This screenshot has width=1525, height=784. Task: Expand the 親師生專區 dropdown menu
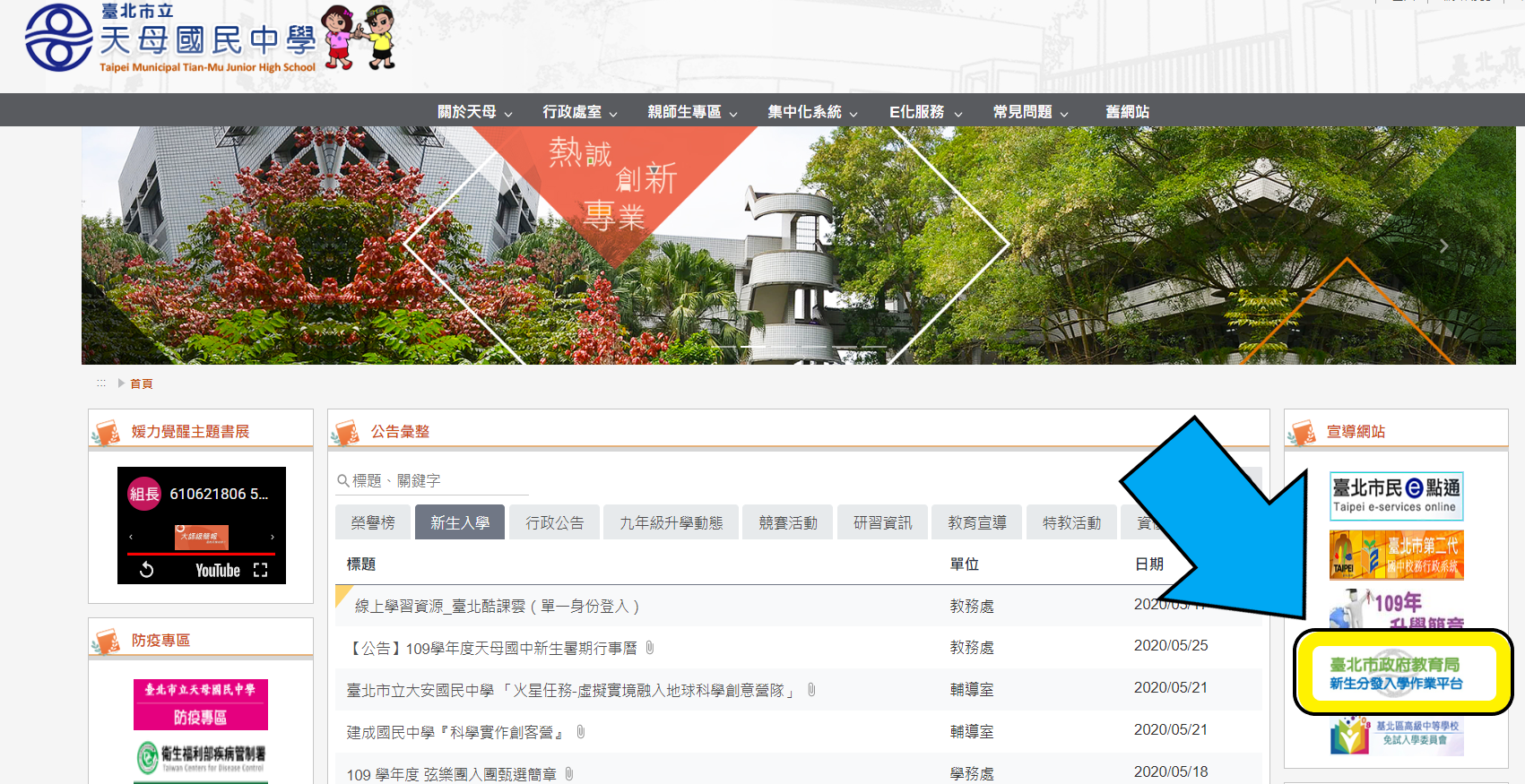[692, 112]
